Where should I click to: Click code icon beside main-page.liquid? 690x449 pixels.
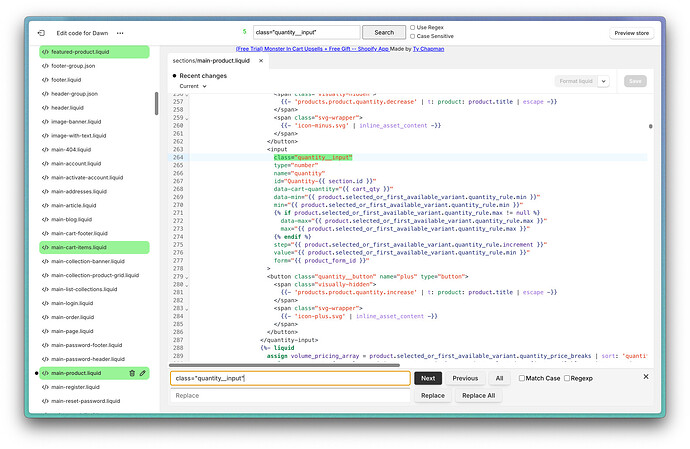(x=45, y=331)
